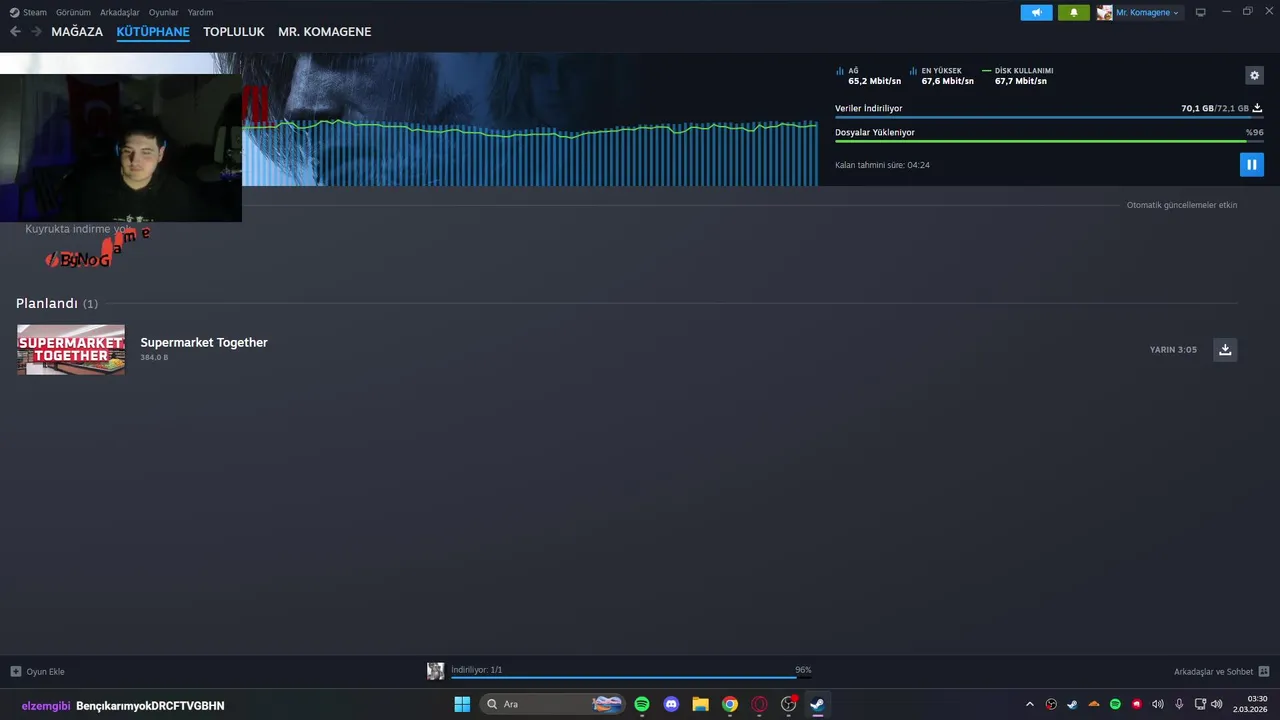The width and height of the screenshot is (1280, 720).
Task: Open Supermarket Together game thumbnail
Action: (x=71, y=349)
